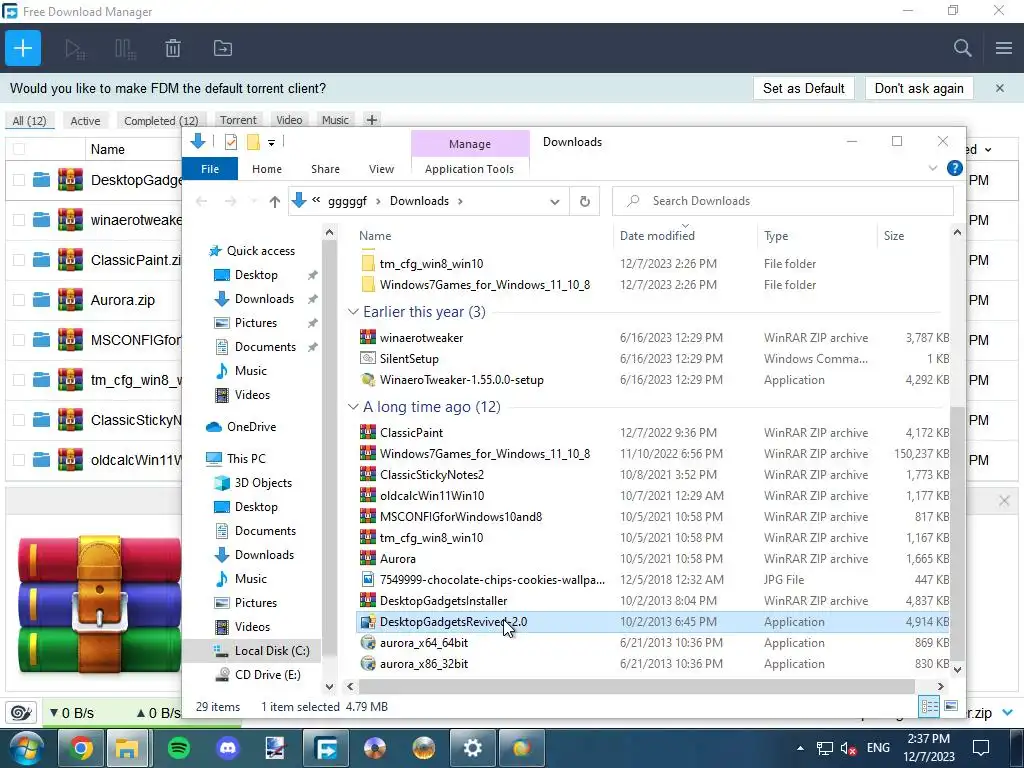Open Explorer Home ribbon tab
The width and height of the screenshot is (1024, 768).
(x=266, y=169)
